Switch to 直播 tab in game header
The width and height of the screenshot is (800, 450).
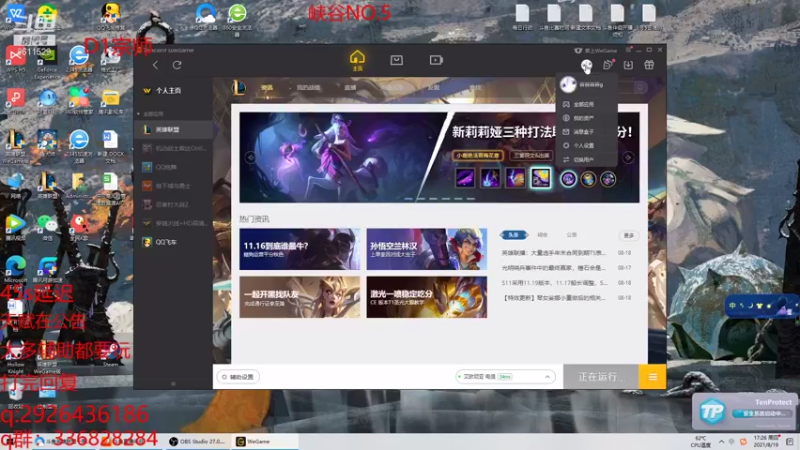[350, 88]
